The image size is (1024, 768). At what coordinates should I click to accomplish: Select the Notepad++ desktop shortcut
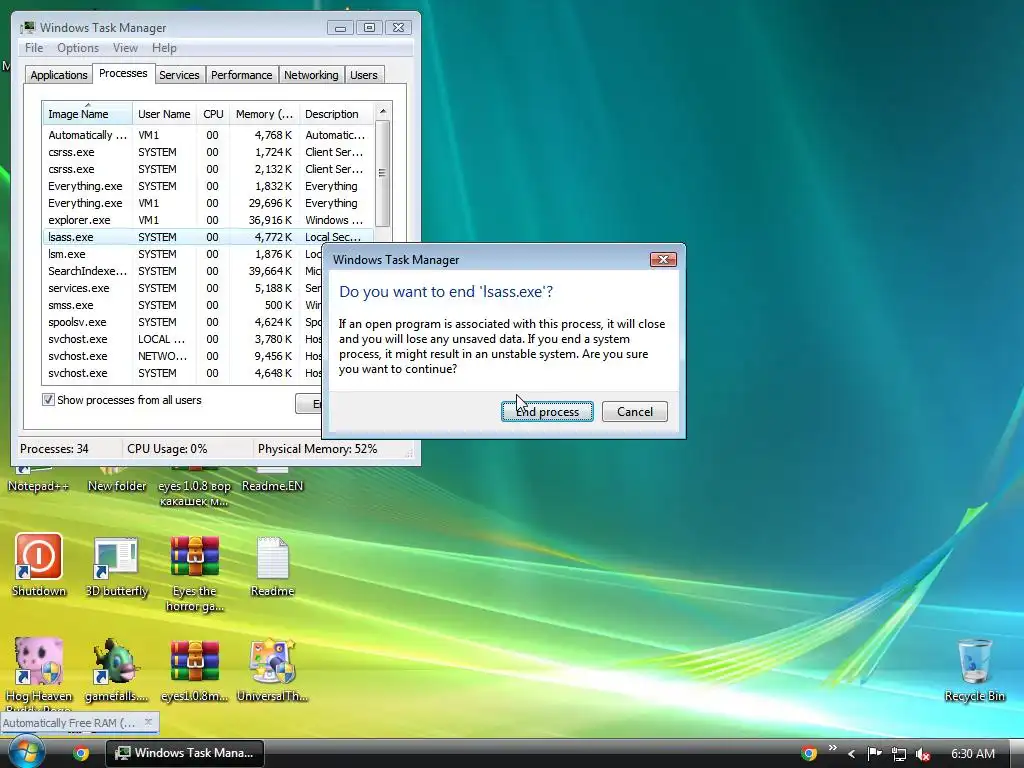pos(39,480)
